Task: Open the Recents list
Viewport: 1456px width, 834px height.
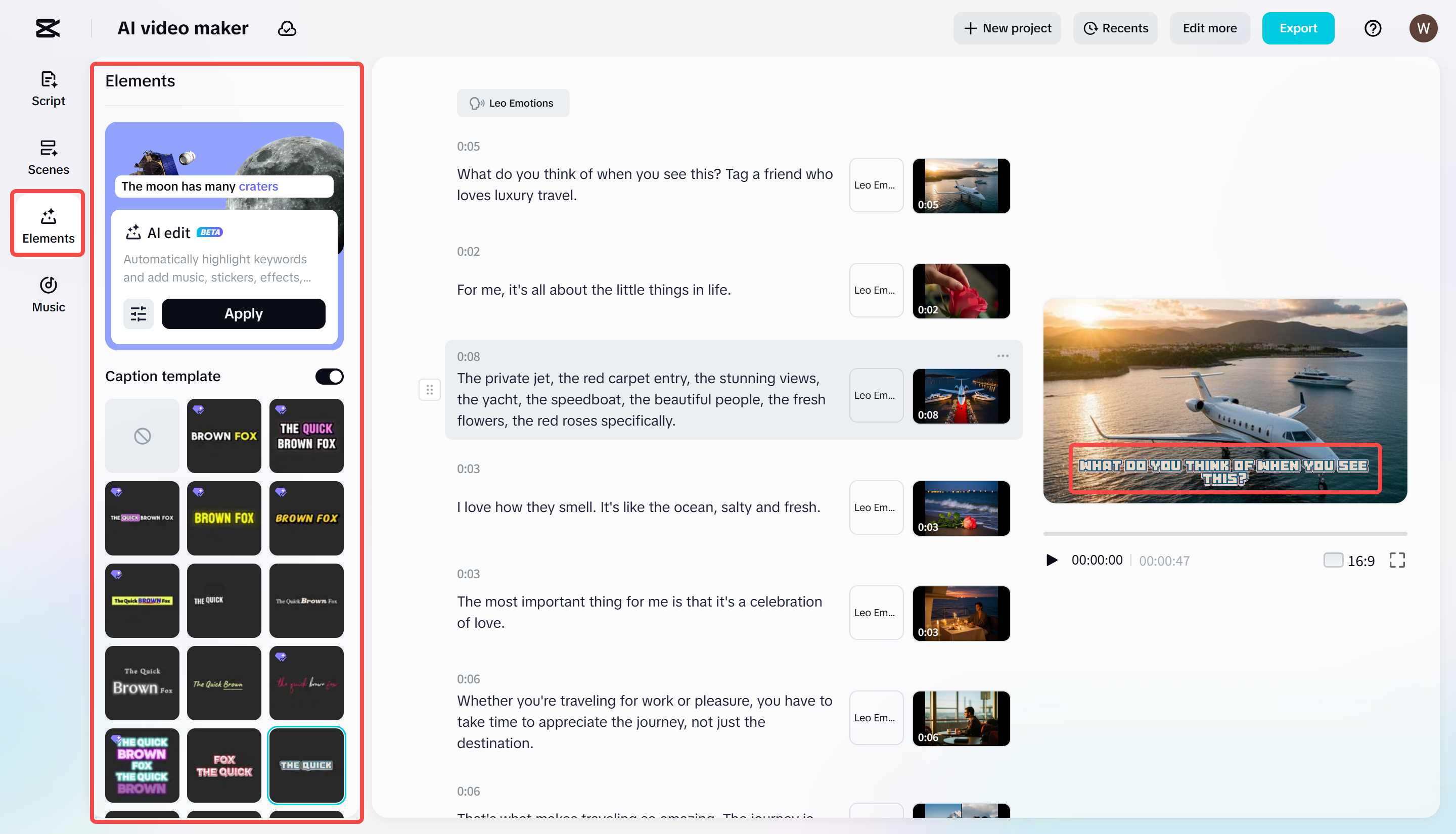Action: tap(1115, 28)
